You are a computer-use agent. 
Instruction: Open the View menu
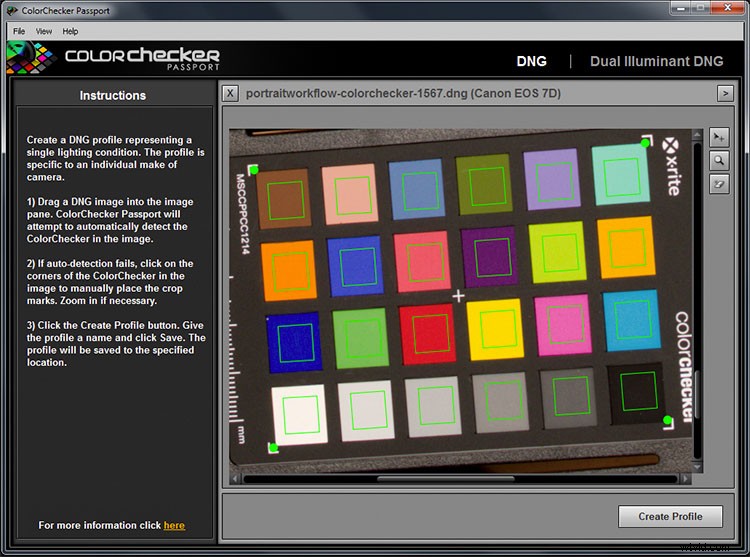(x=44, y=31)
